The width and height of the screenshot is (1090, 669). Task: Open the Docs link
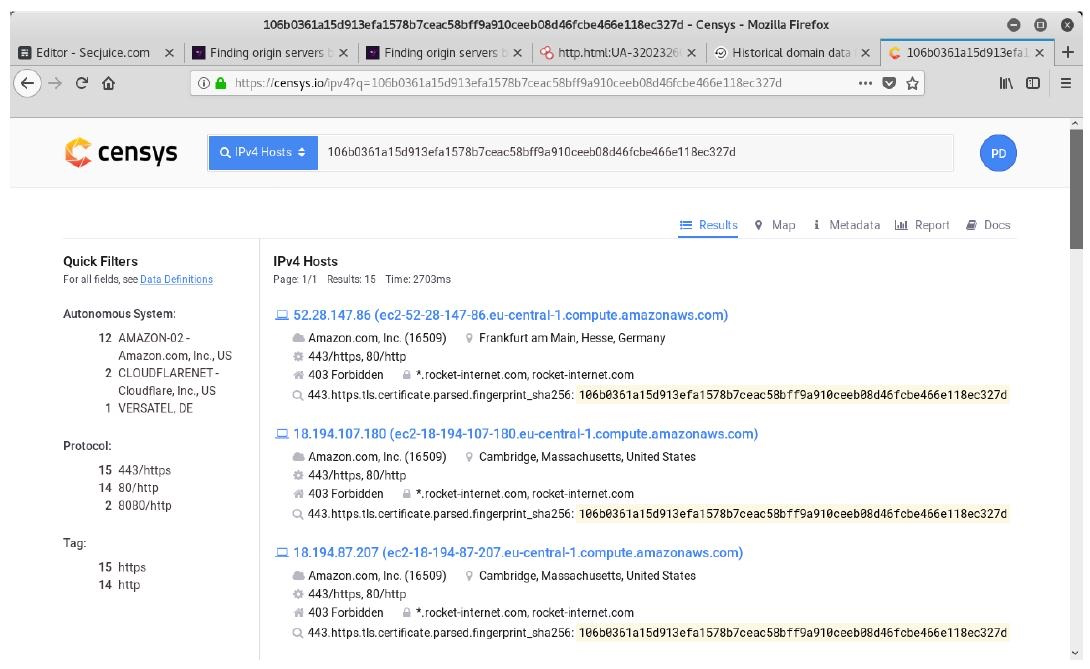click(988, 225)
